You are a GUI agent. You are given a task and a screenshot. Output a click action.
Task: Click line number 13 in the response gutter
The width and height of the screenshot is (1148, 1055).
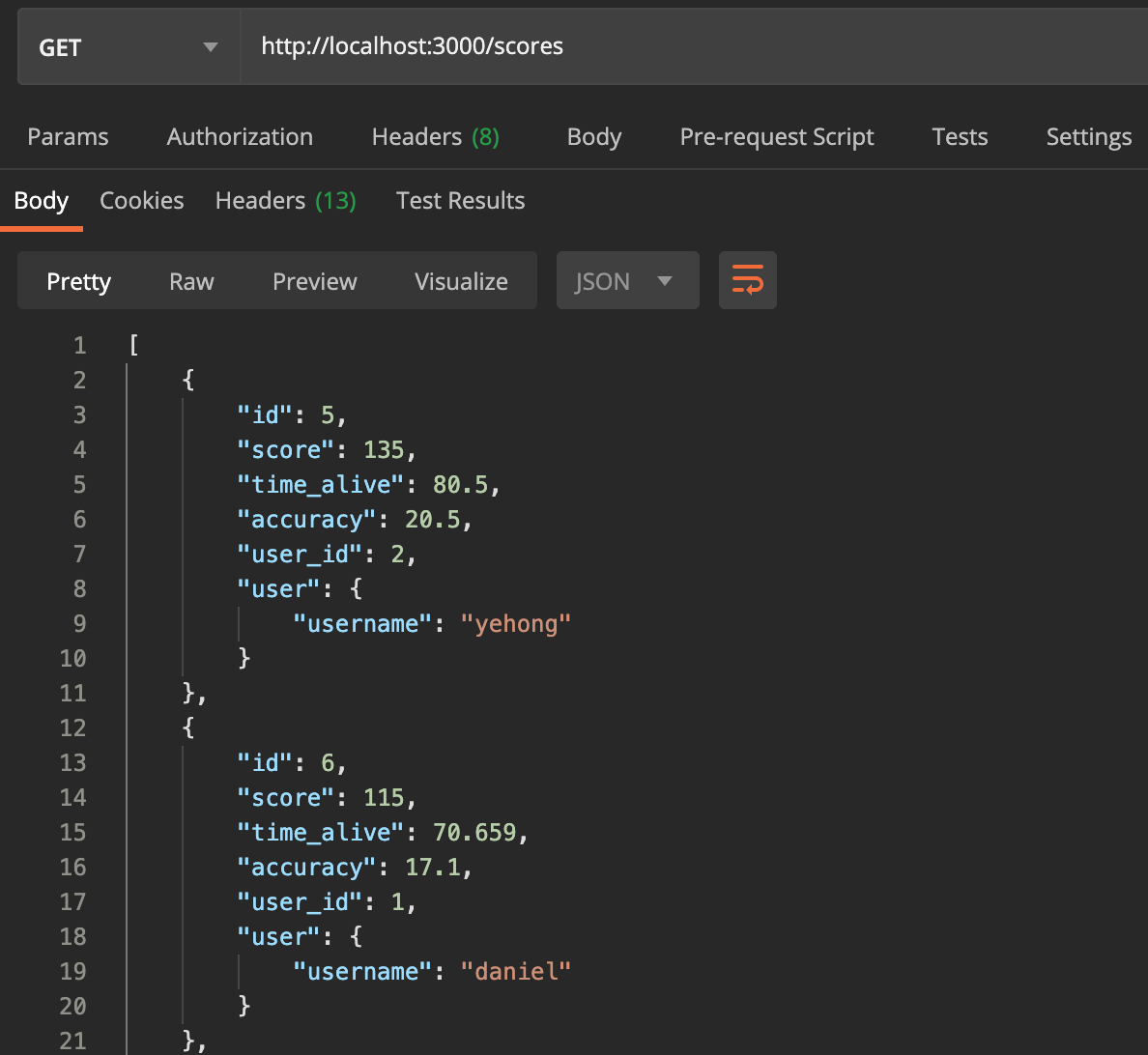(x=72, y=762)
